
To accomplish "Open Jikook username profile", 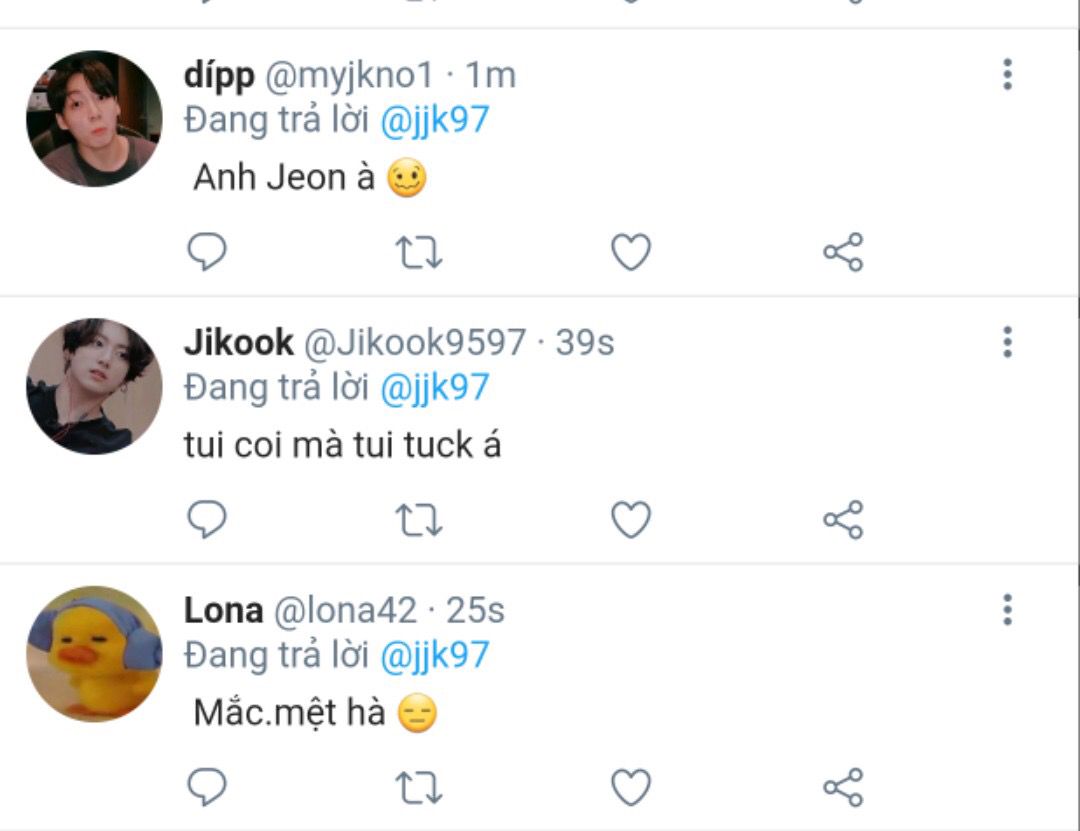I will 238,342.
